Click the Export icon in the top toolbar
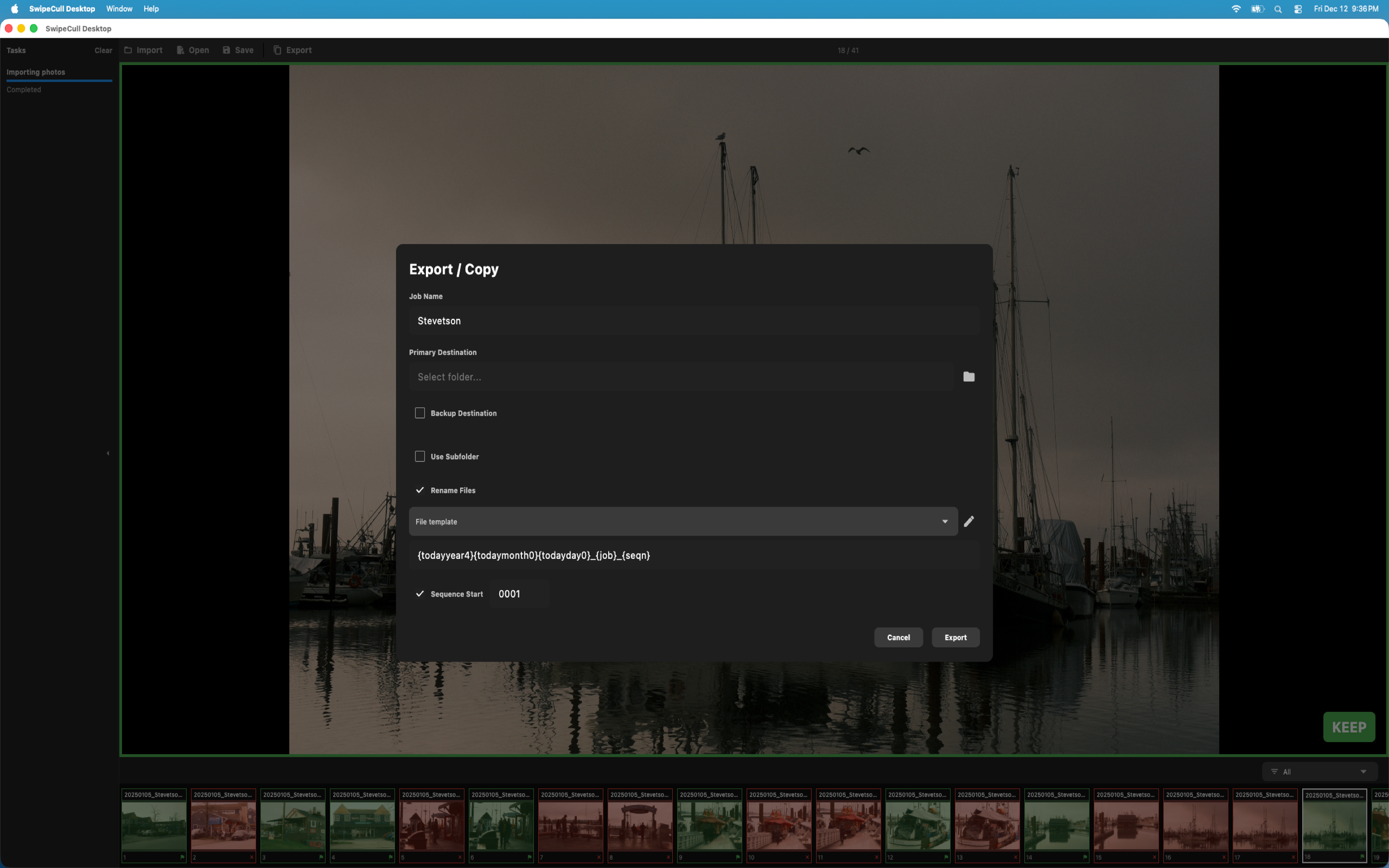Screen dimensions: 1389x868 click(x=277, y=50)
